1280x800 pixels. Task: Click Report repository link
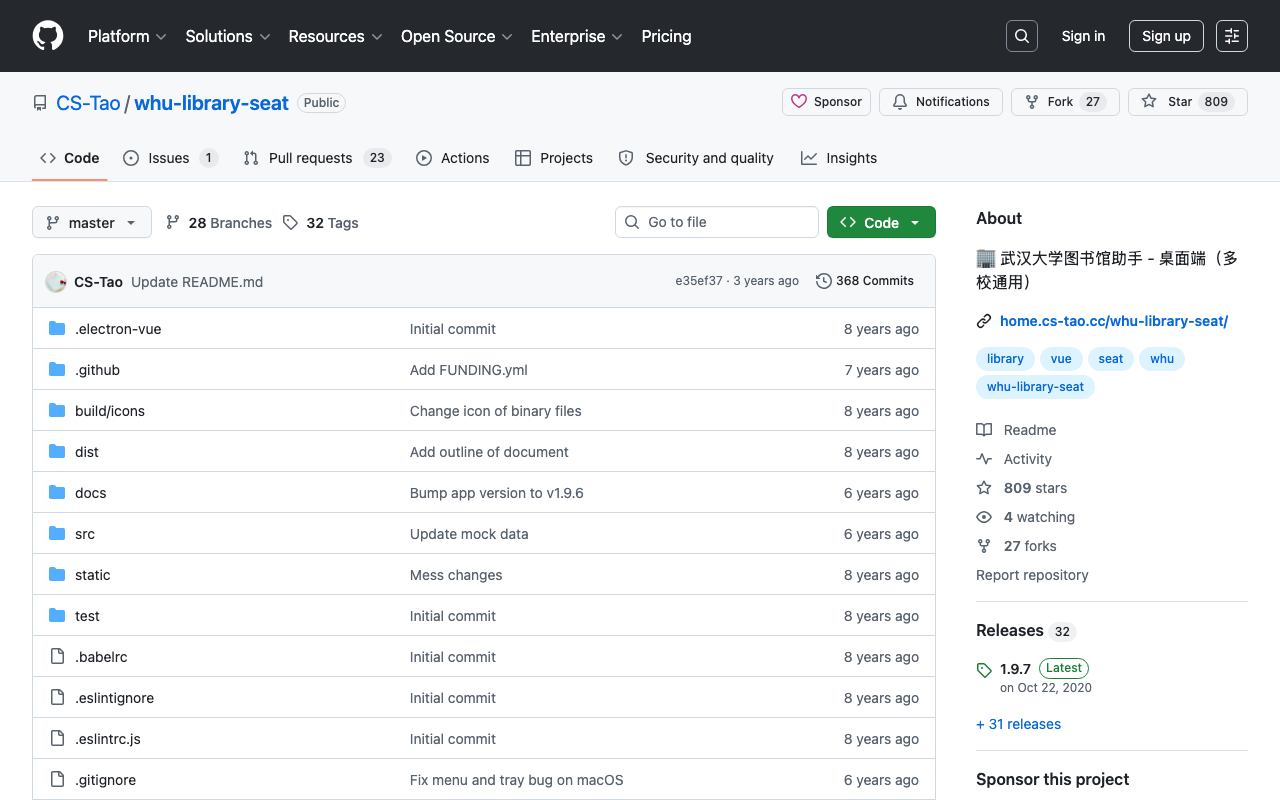(x=1032, y=575)
